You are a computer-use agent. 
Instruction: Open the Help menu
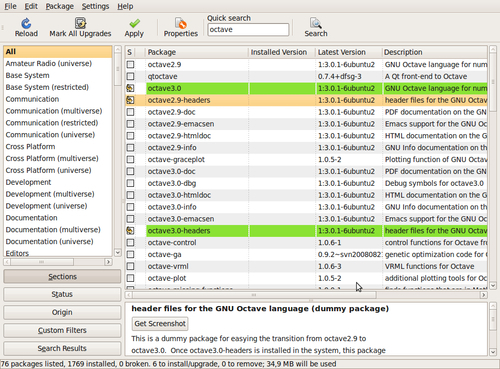click(125, 6)
